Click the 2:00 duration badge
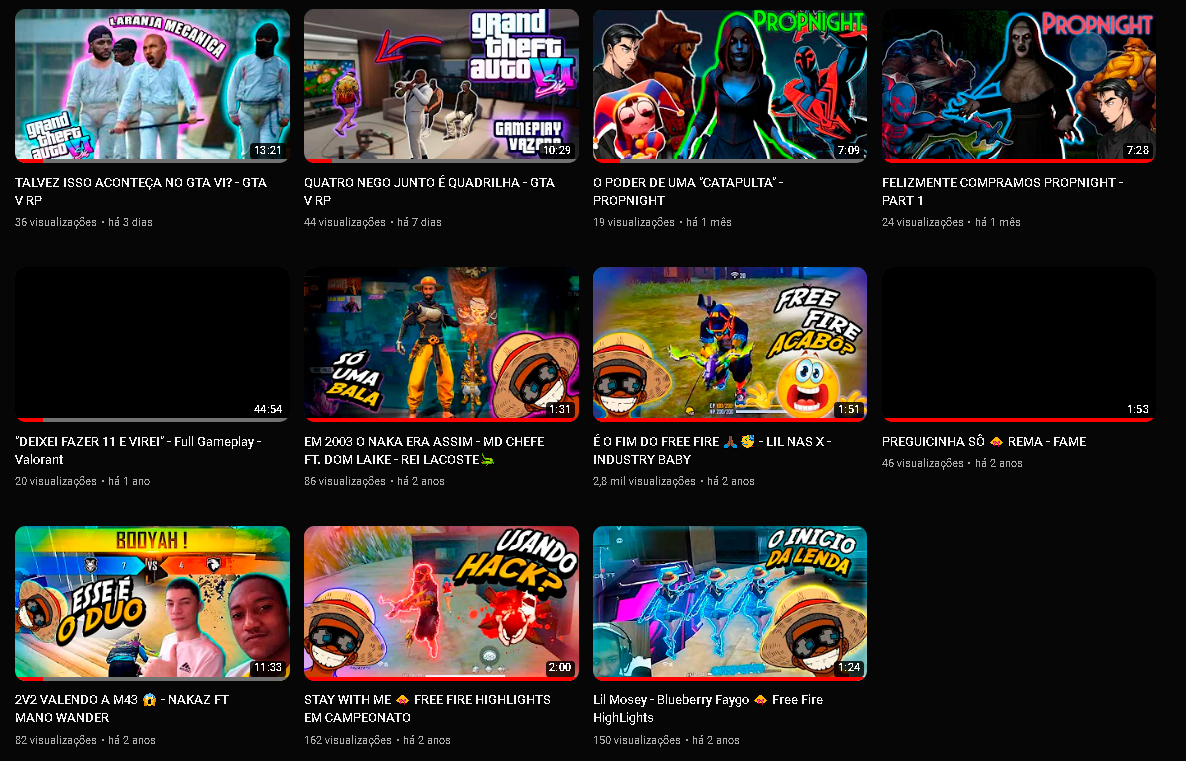This screenshot has width=1186, height=761. click(x=560, y=667)
